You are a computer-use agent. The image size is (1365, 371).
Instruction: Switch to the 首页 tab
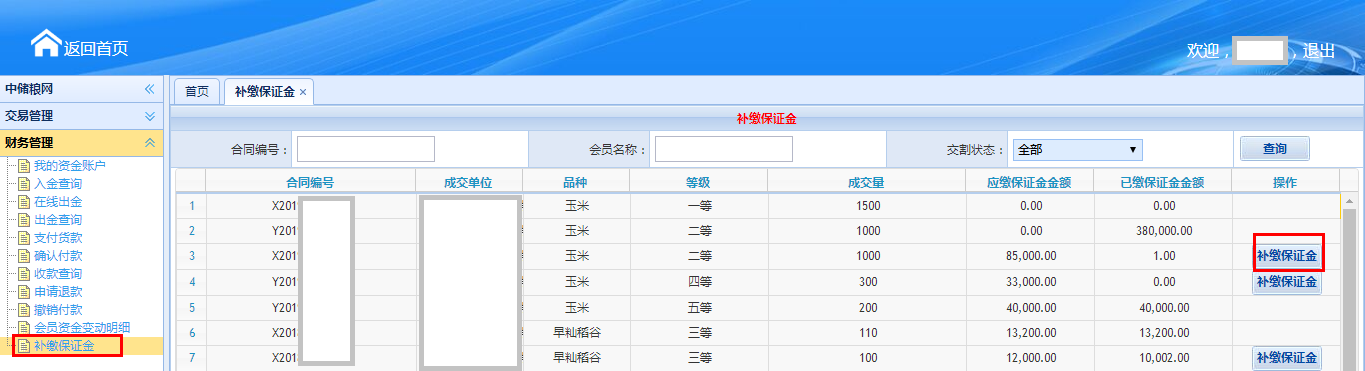[x=197, y=91]
